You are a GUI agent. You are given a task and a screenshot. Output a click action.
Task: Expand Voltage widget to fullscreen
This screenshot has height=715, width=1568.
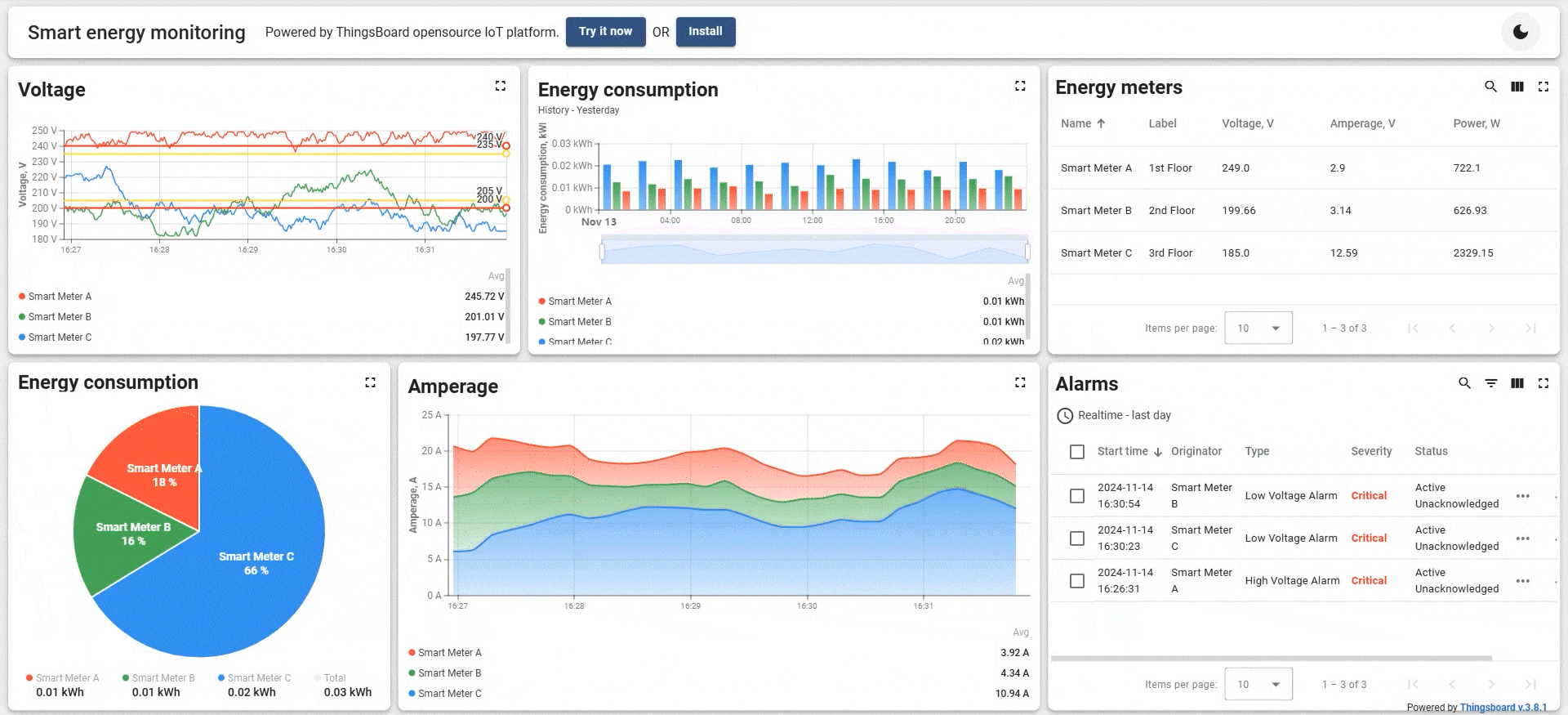[501, 86]
